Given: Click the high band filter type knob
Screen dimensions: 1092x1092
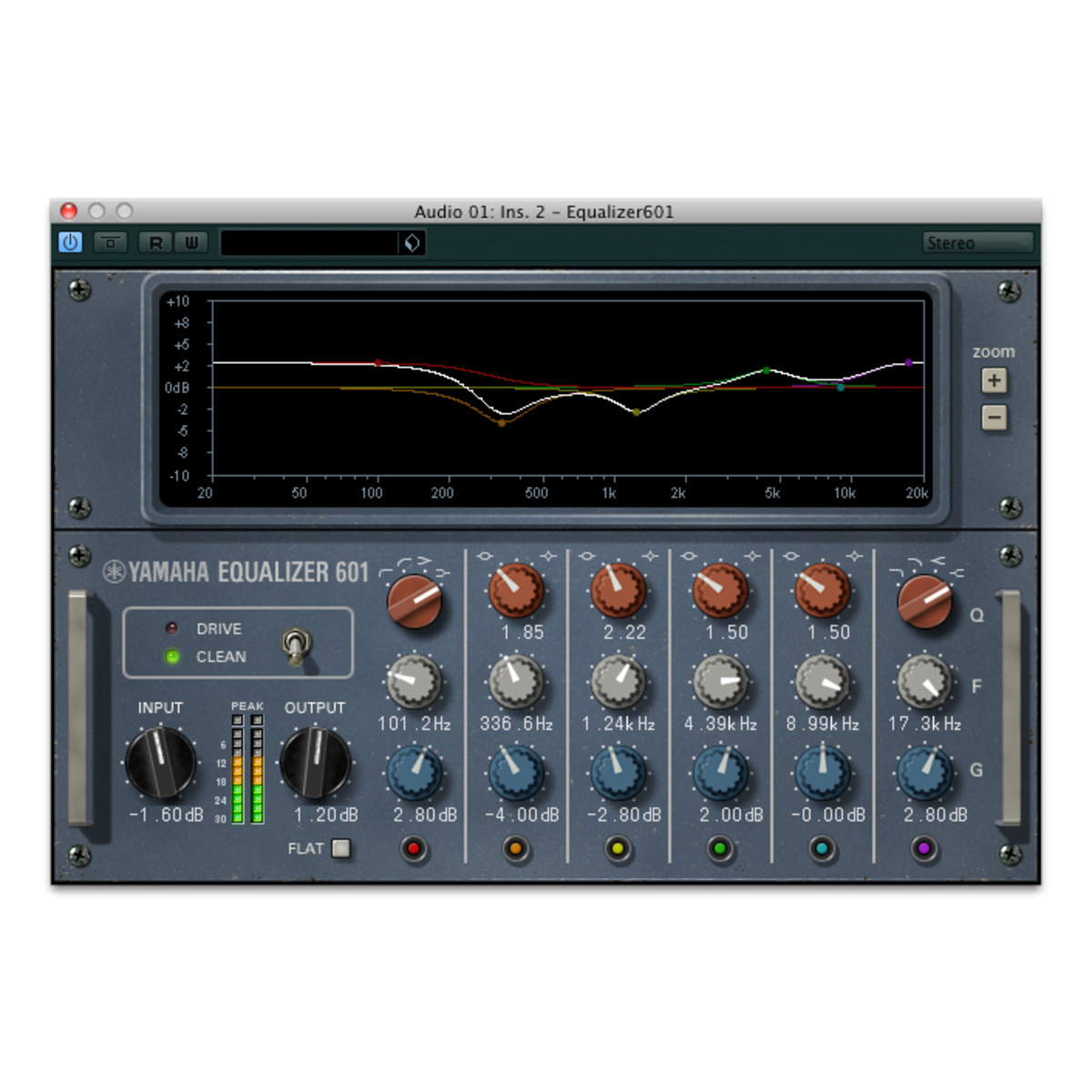Looking at the screenshot, I should [x=925, y=602].
